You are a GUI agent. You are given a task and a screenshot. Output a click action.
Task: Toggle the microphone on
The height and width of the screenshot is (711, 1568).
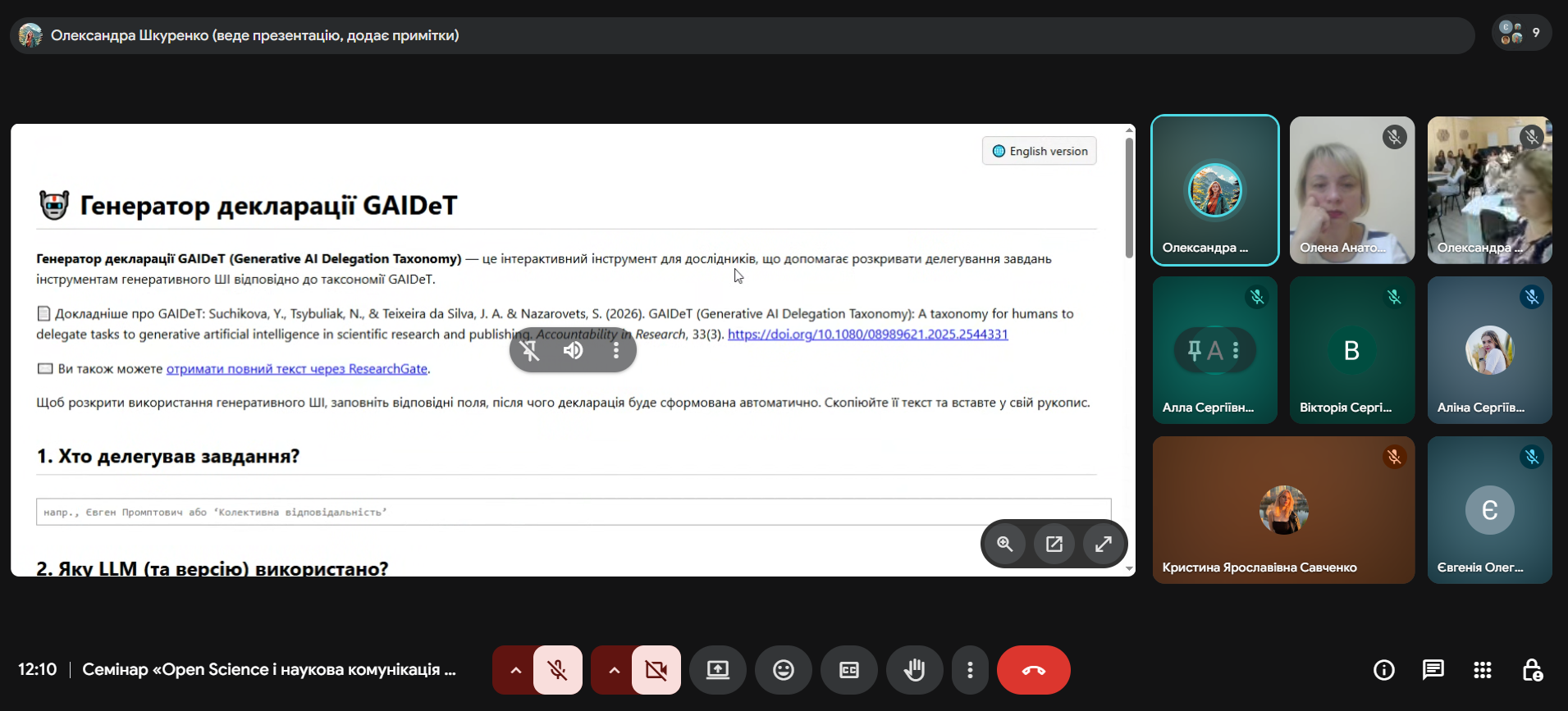(x=558, y=670)
